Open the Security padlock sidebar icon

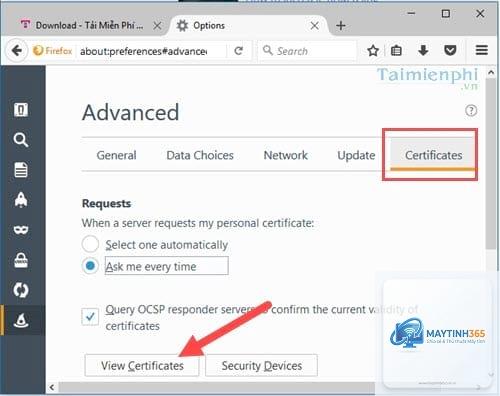[21, 260]
